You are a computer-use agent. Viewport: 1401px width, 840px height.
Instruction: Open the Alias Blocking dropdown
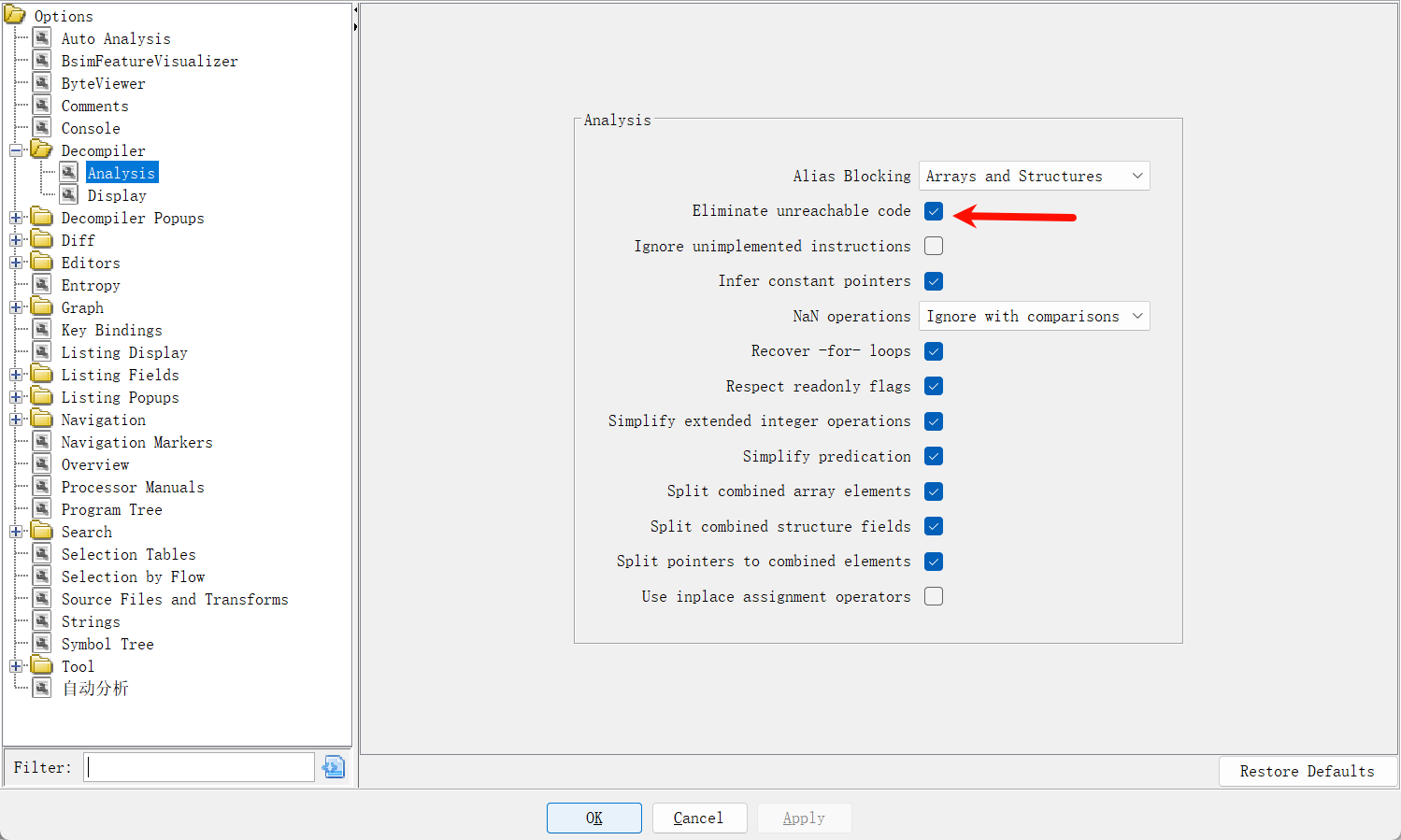pyautogui.click(x=1035, y=176)
